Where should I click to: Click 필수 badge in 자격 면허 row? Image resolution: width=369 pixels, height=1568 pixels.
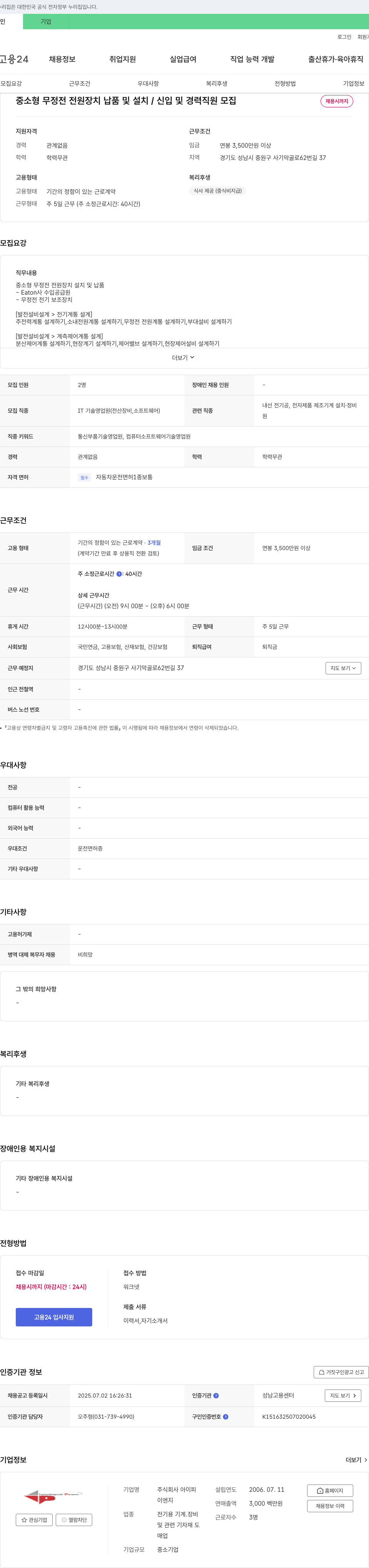coord(85,477)
